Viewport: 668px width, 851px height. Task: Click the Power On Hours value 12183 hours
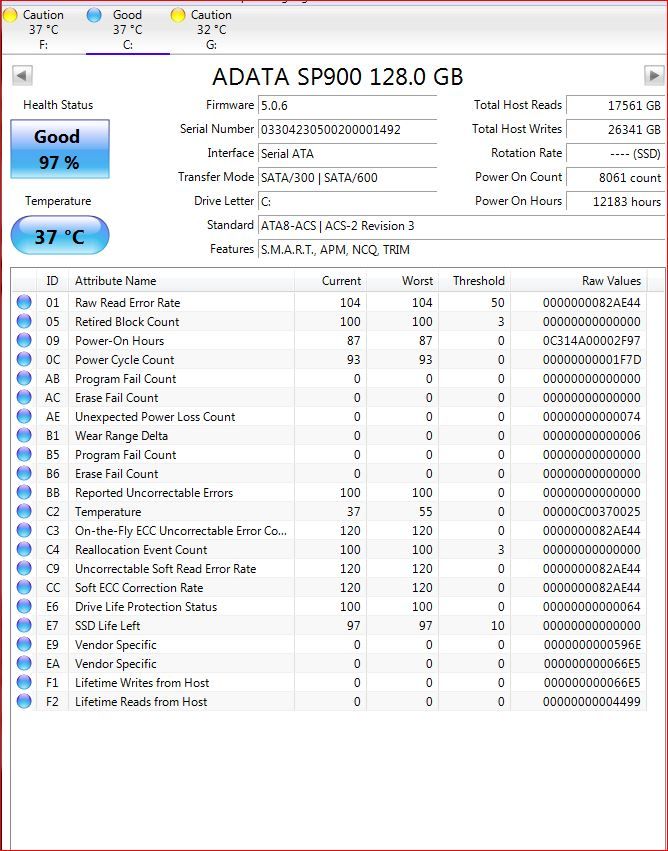point(615,201)
